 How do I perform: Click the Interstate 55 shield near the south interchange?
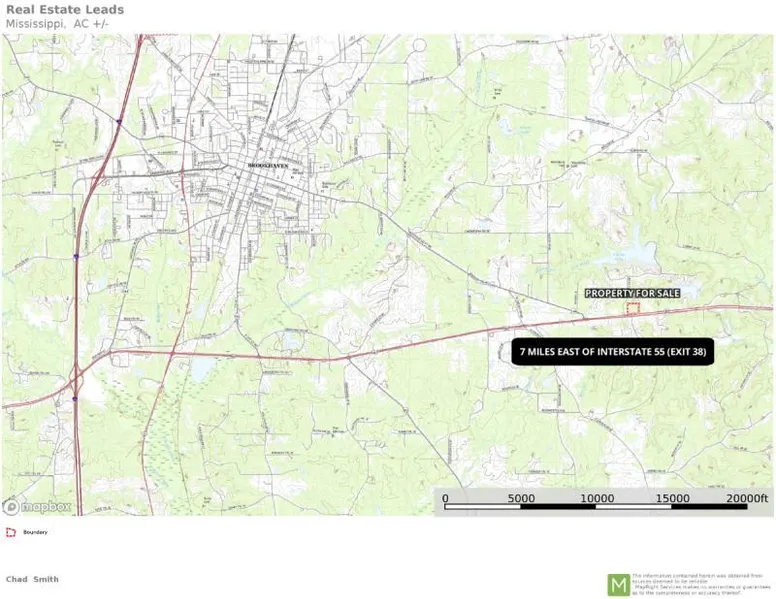click(74, 397)
